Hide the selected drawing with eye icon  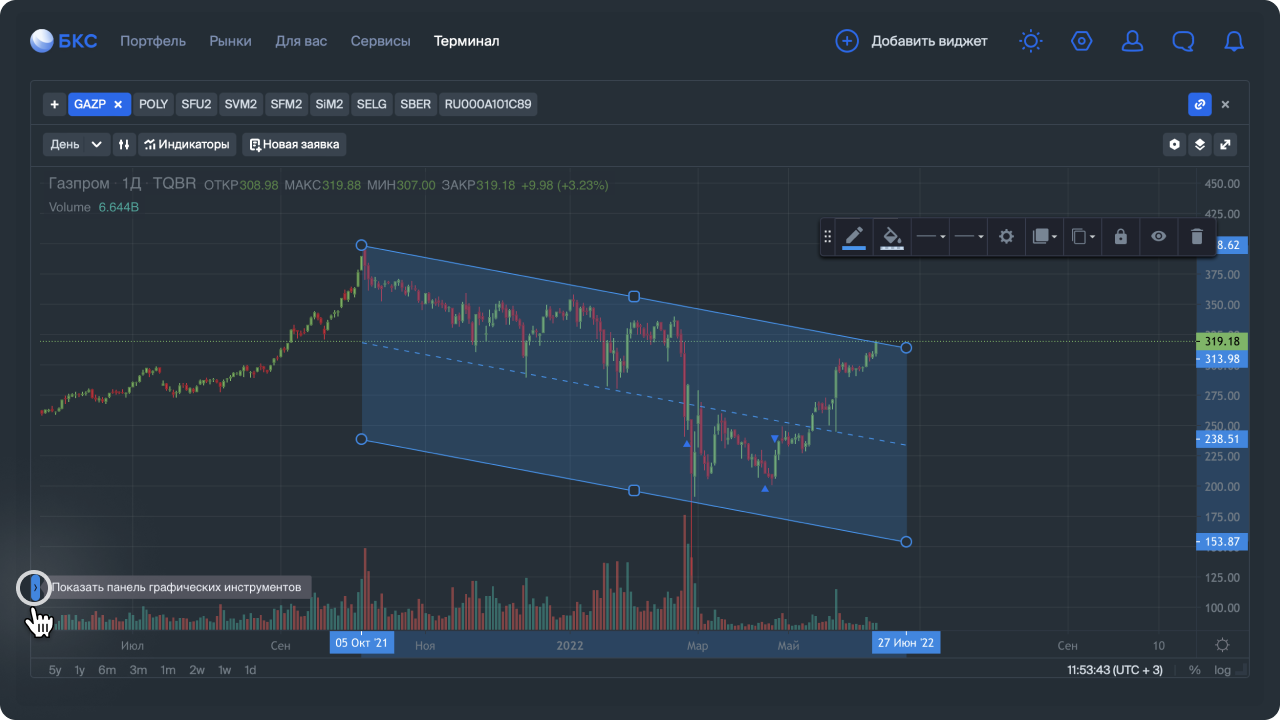click(x=1159, y=237)
